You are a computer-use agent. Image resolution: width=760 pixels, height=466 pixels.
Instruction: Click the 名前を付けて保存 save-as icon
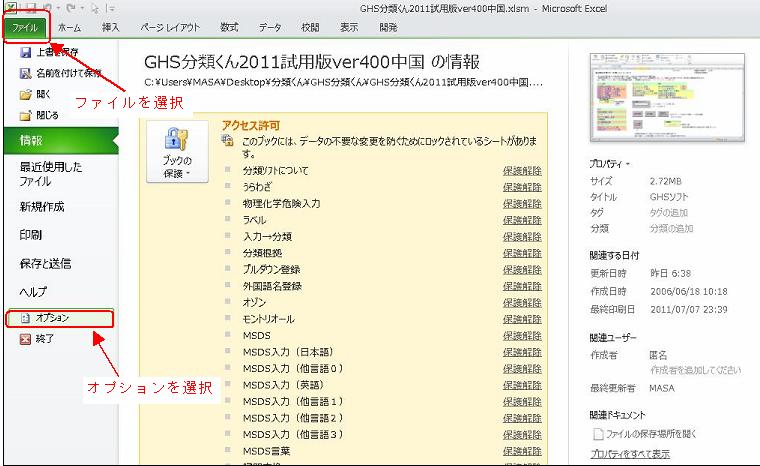coord(26,73)
